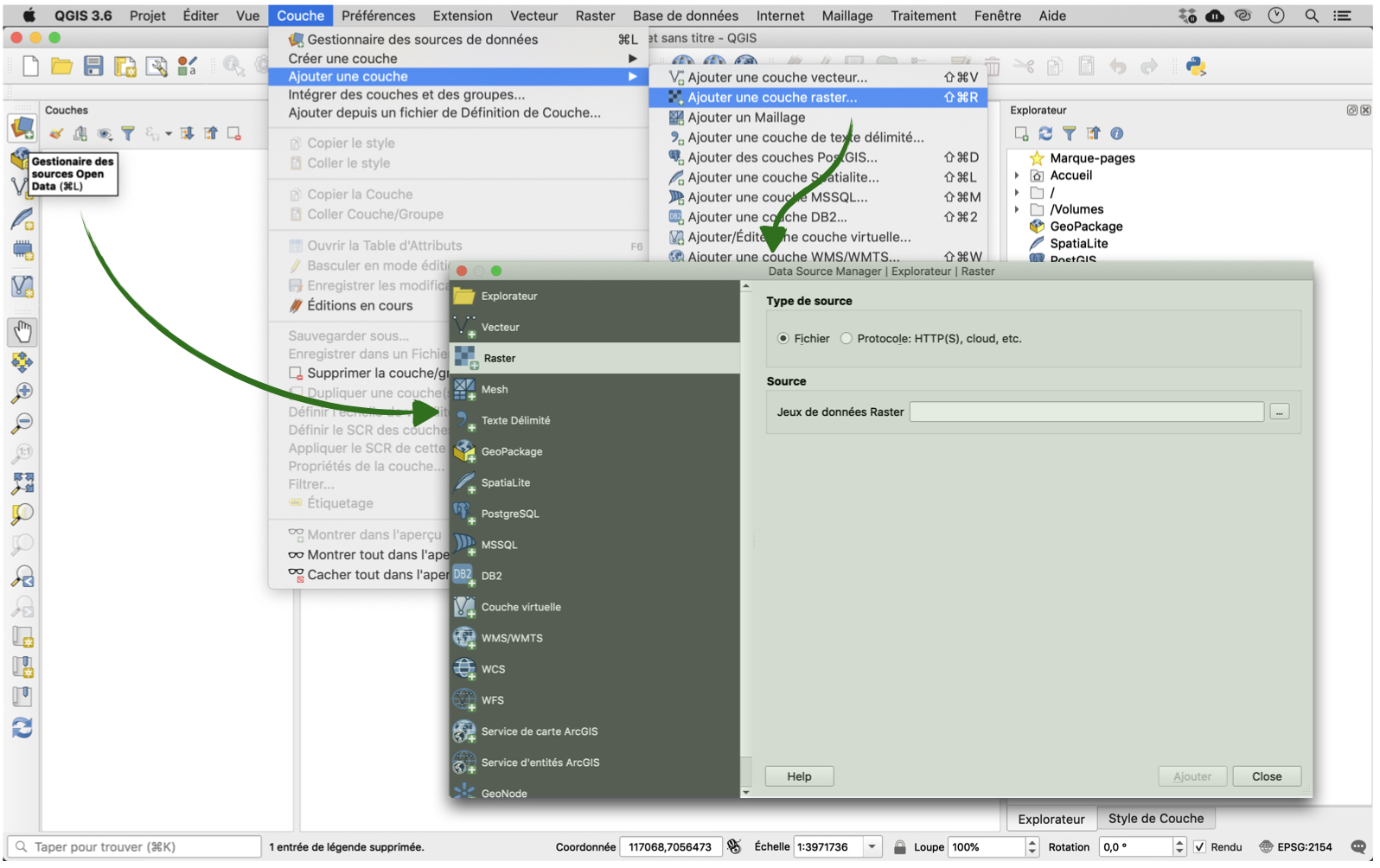Select PostgreSQL in the Data Source Manager
Screen dimensions: 1380x868
[x=509, y=514]
